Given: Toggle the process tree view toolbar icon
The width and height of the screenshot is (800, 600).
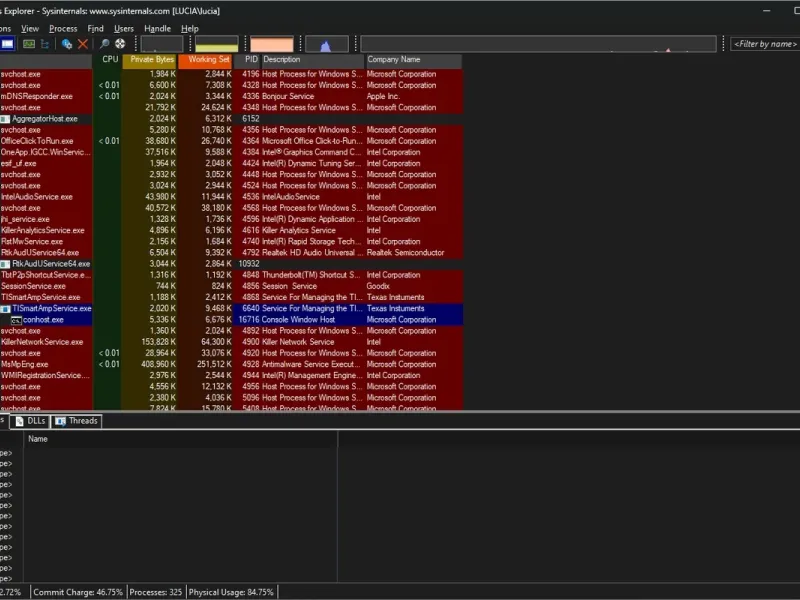Looking at the screenshot, I should (45, 44).
